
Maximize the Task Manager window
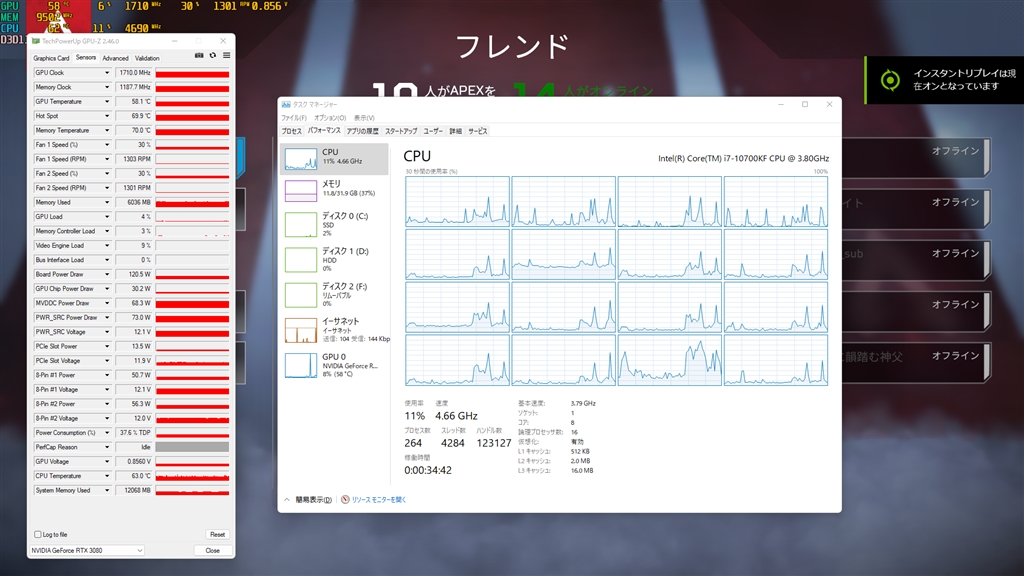point(805,104)
